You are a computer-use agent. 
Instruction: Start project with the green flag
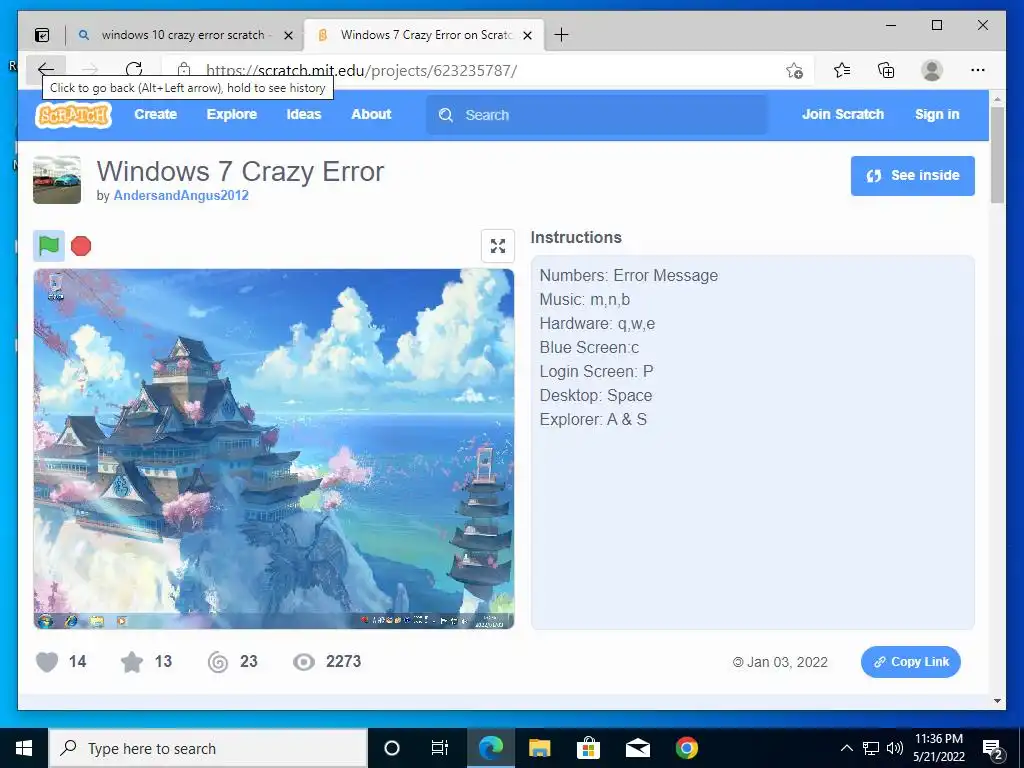(49, 246)
